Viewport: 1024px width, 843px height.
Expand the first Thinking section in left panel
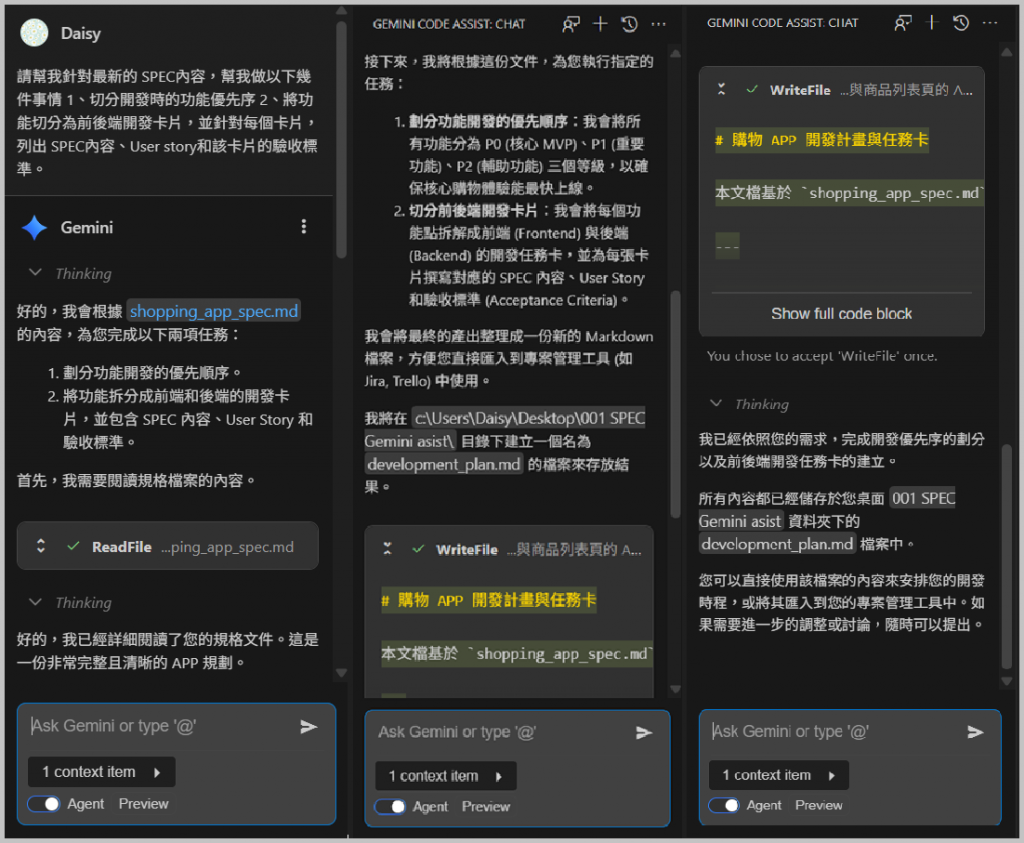pos(35,273)
